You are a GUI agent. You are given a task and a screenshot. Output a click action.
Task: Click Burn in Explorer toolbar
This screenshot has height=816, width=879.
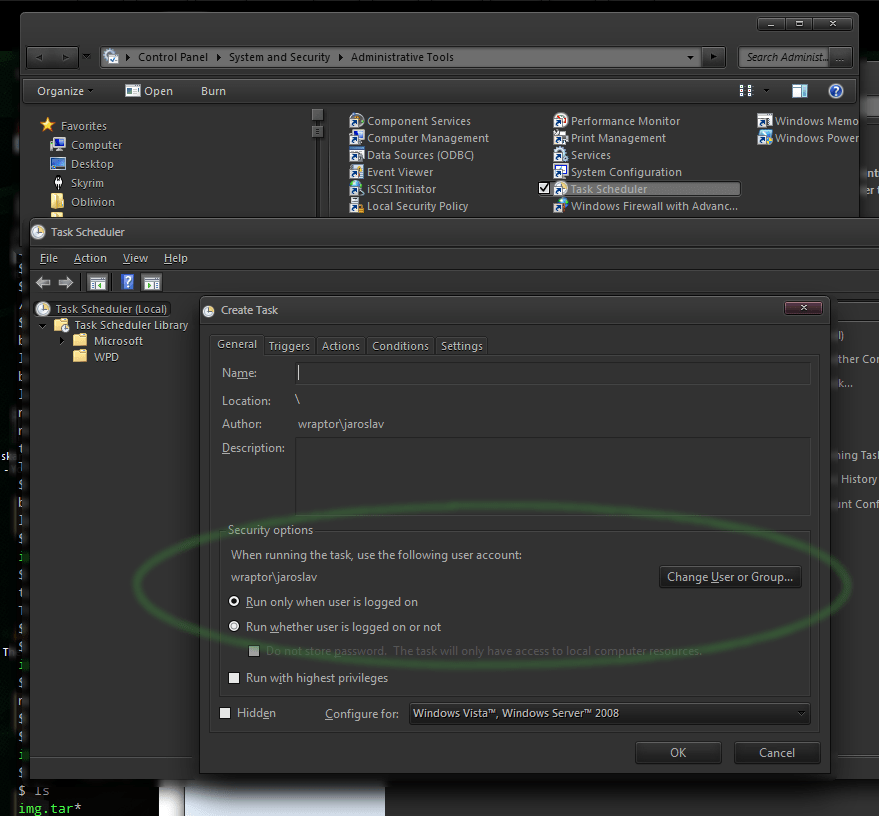[213, 91]
